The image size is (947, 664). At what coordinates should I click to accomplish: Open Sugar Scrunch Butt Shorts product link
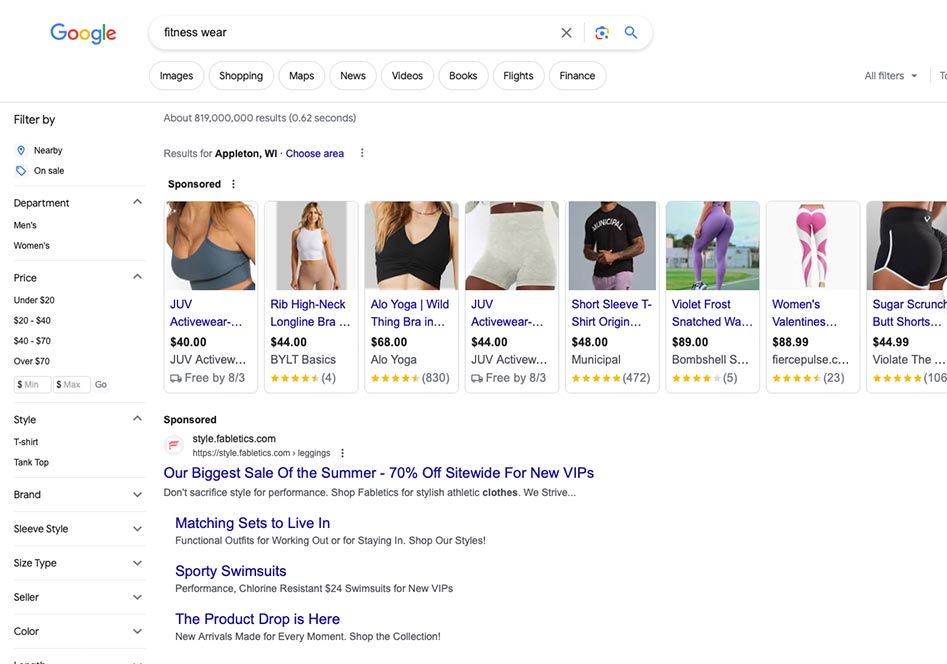[x=909, y=313]
